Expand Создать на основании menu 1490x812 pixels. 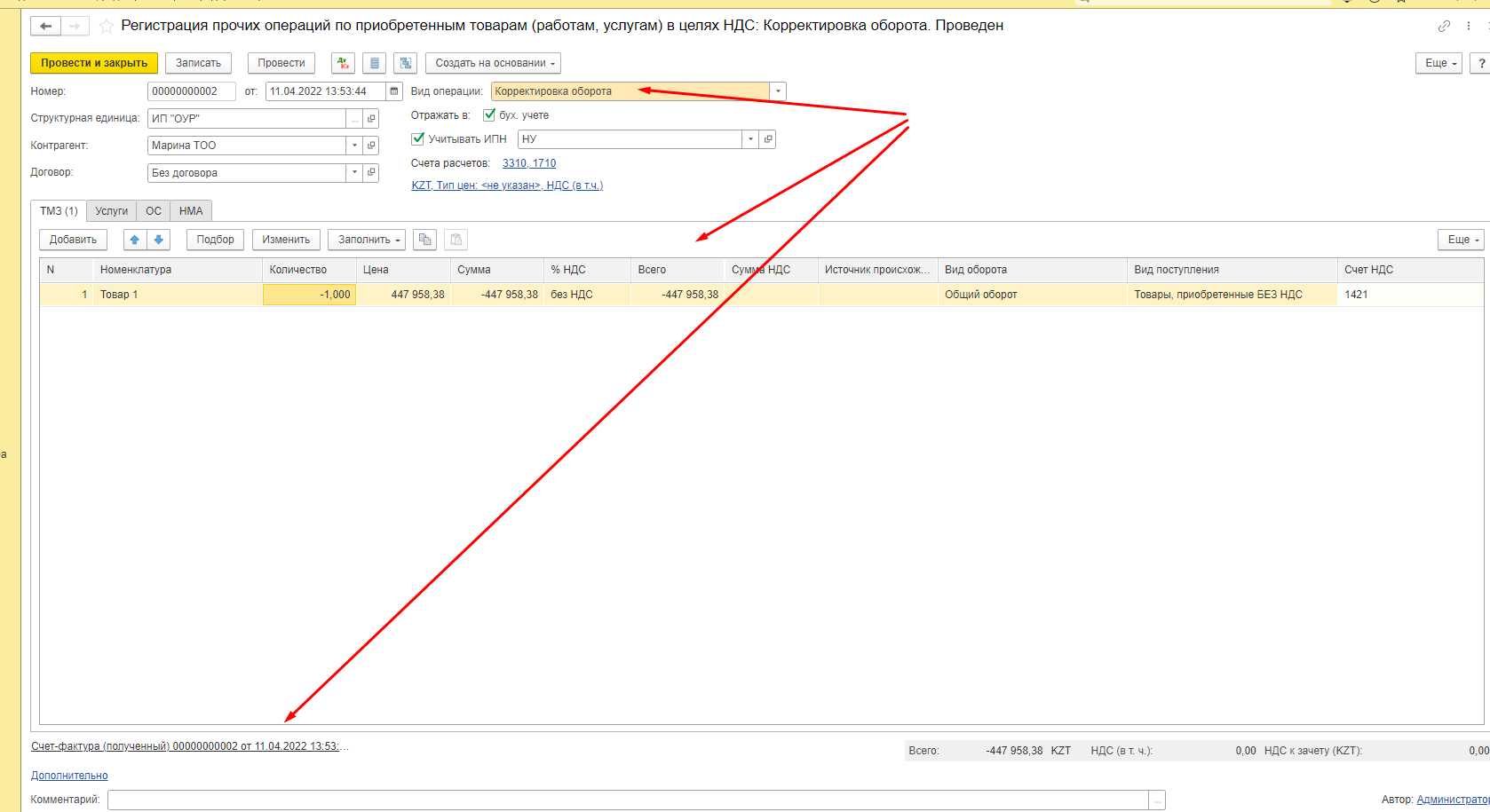click(x=493, y=63)
